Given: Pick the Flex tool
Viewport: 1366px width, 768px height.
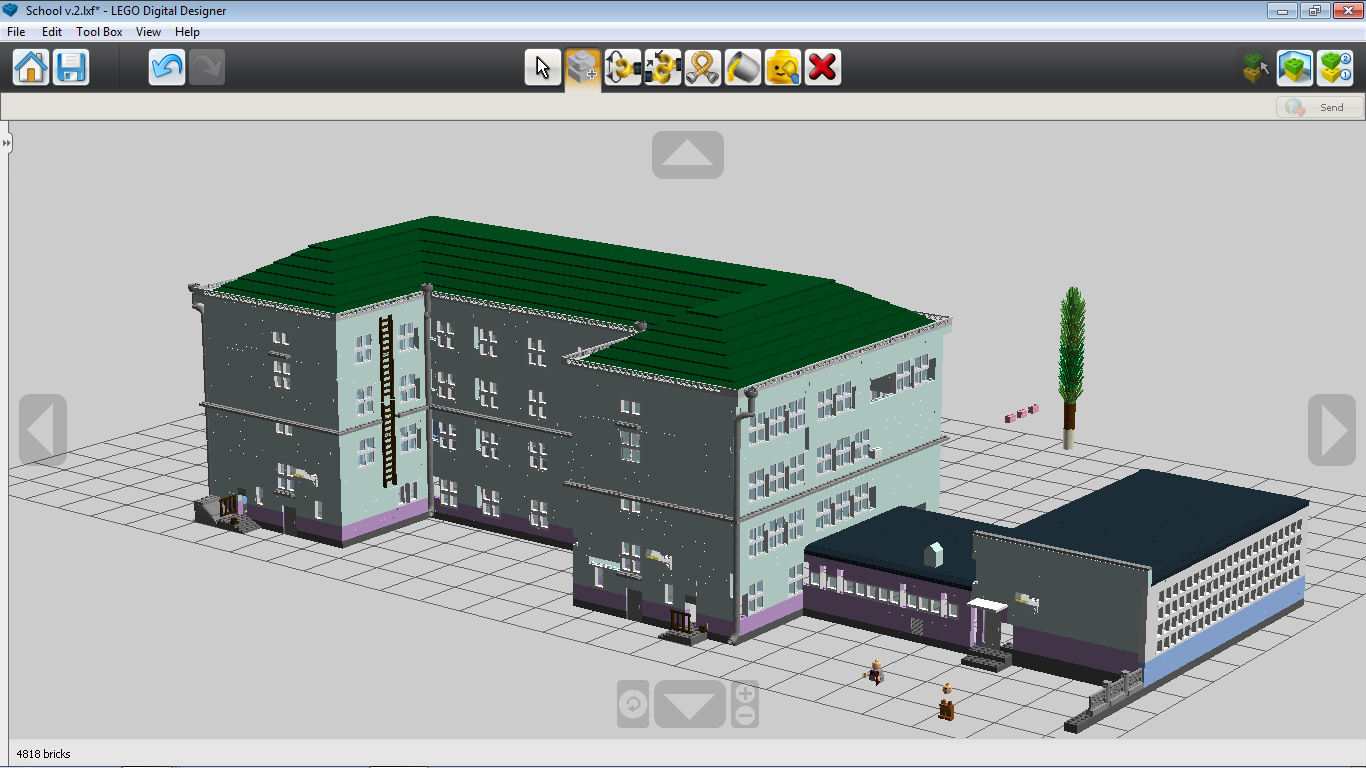Looking at the screenshot, I should [703, 68].
